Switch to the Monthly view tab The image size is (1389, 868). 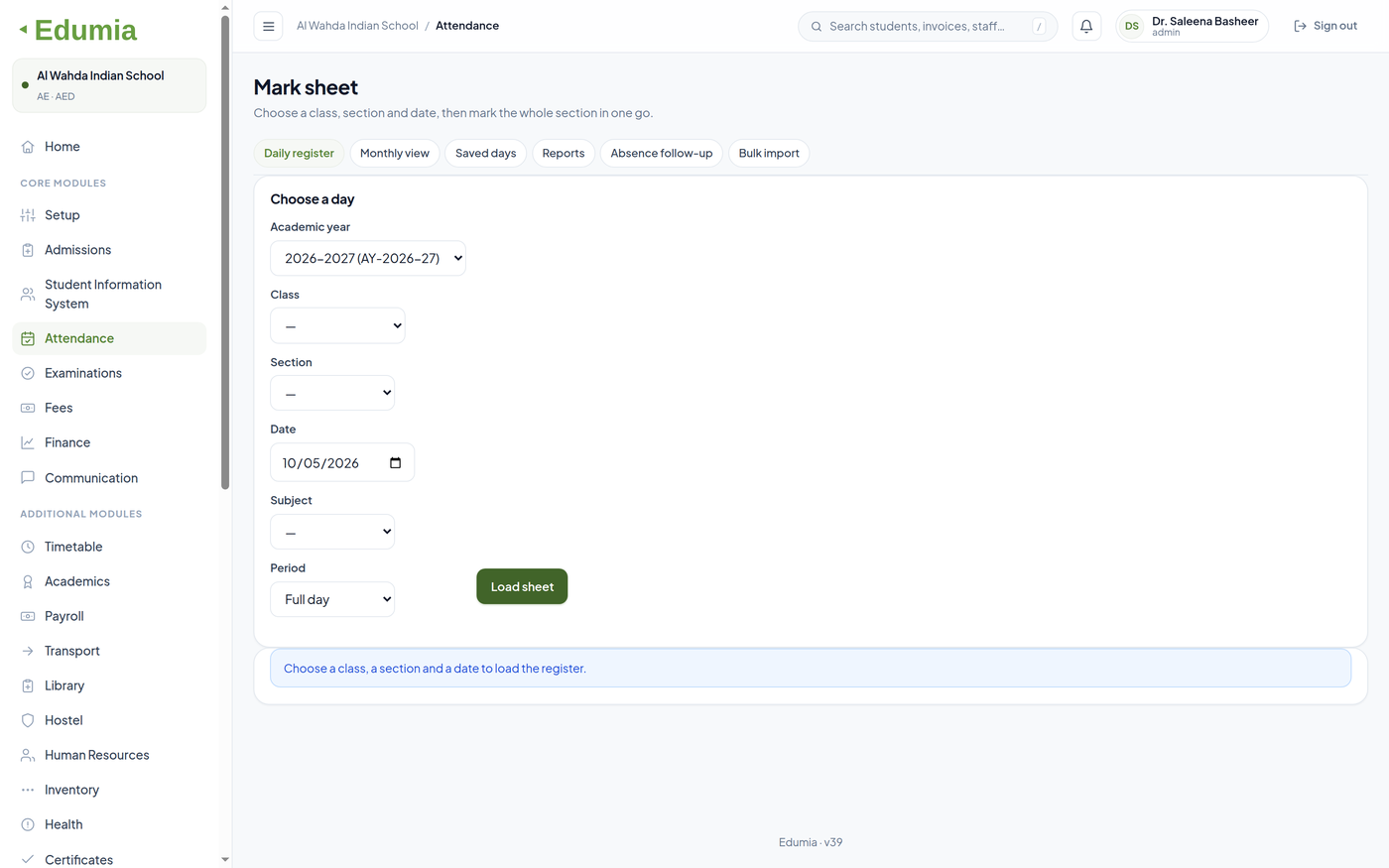tap(395, 153)
